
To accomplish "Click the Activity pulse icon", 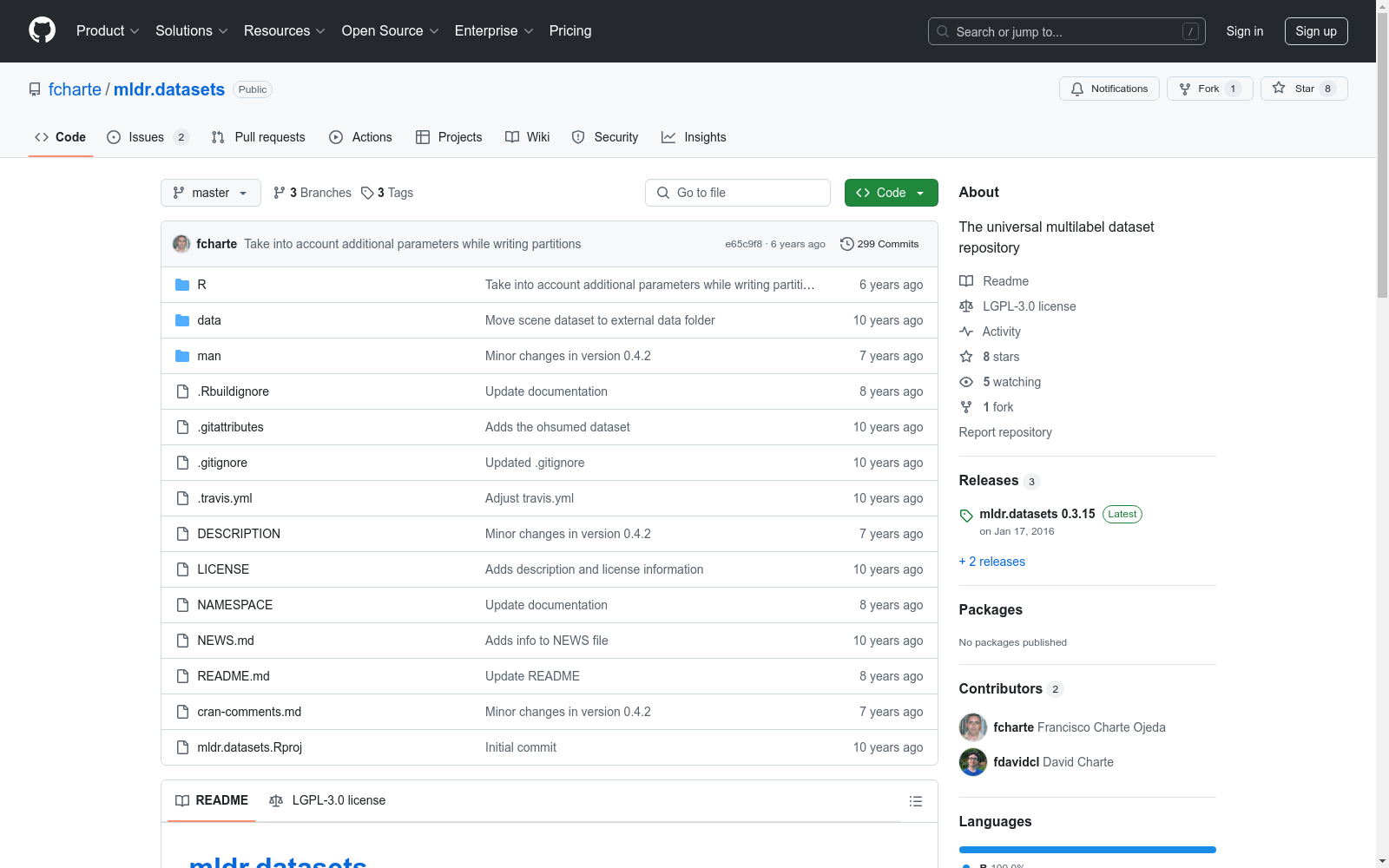I will tap(966, 332).
